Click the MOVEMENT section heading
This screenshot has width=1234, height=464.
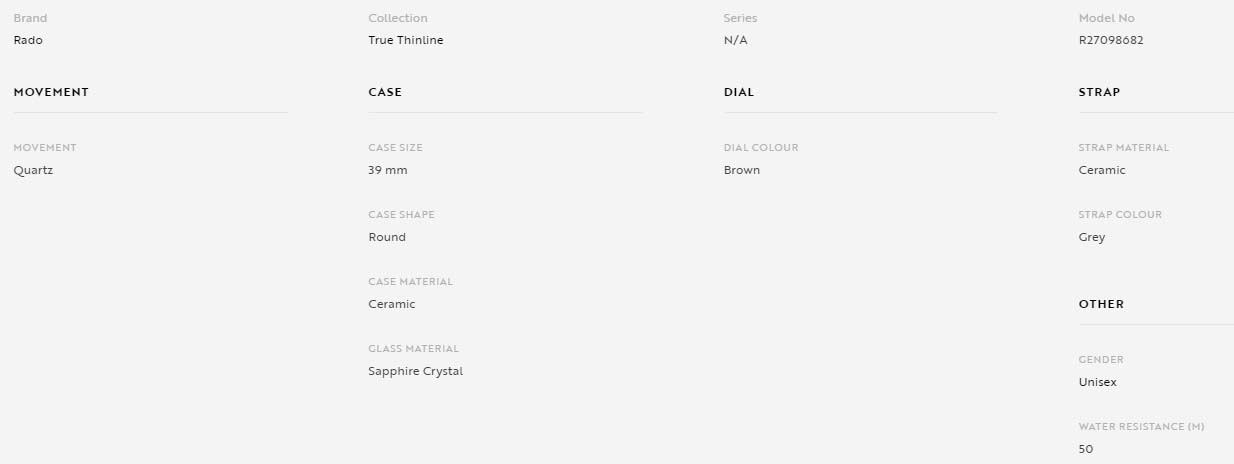[x=51, y=92]
